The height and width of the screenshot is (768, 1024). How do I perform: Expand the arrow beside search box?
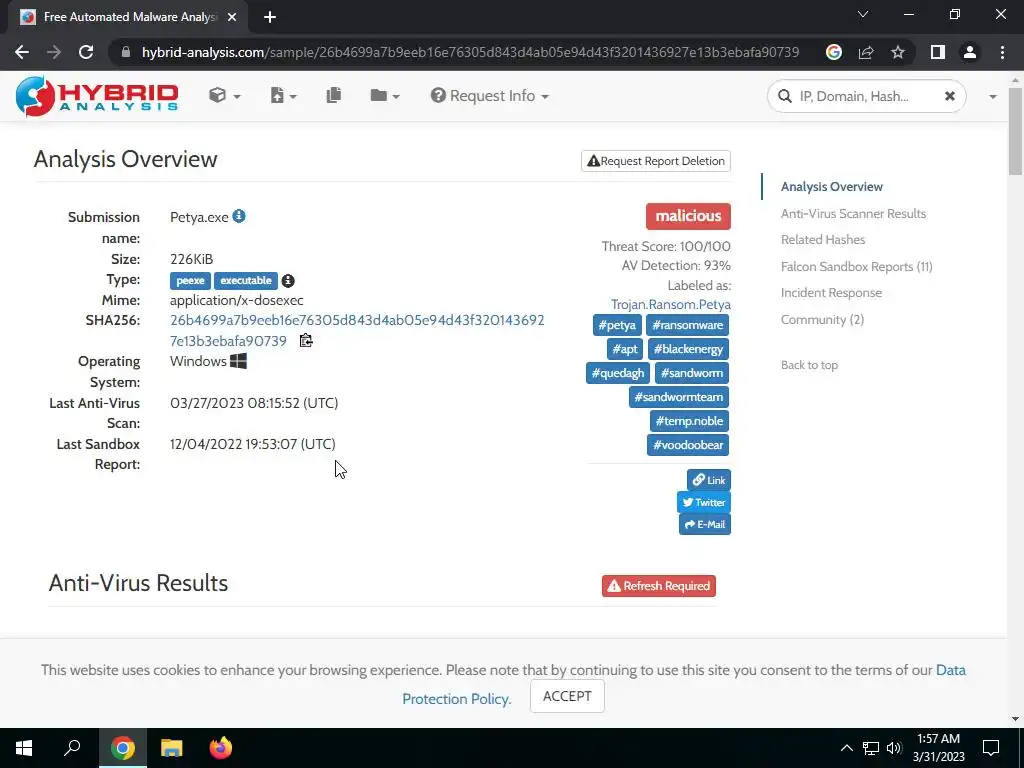[x=993, y=97]
